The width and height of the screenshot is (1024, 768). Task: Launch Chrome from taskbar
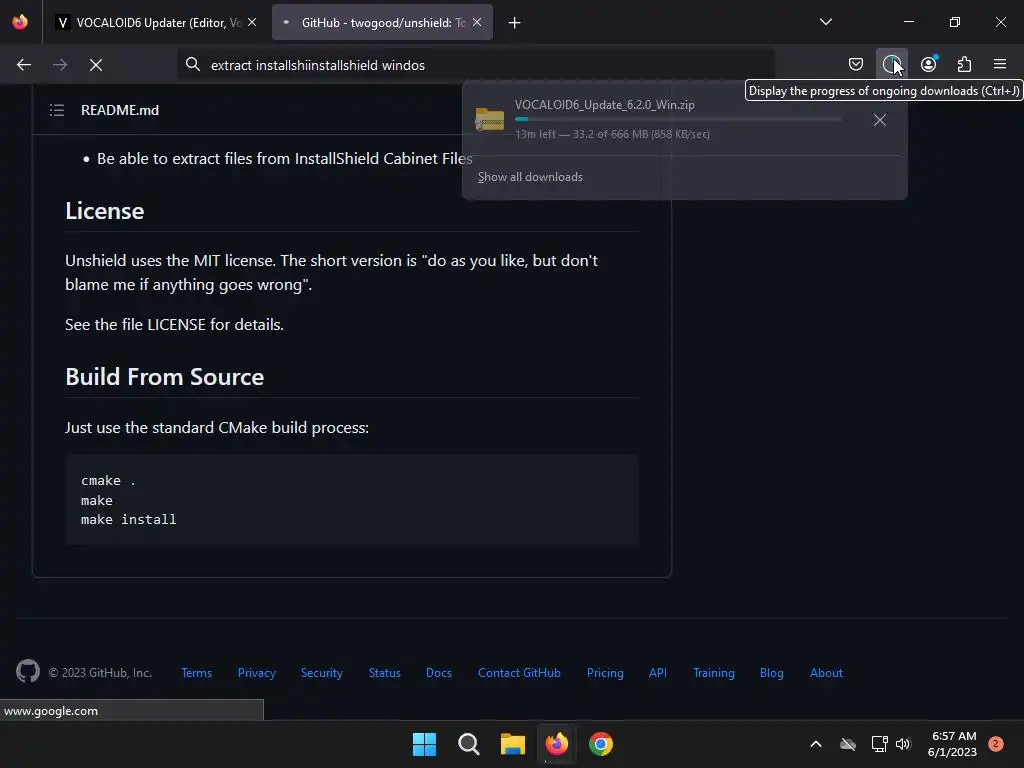pos(601,744)
